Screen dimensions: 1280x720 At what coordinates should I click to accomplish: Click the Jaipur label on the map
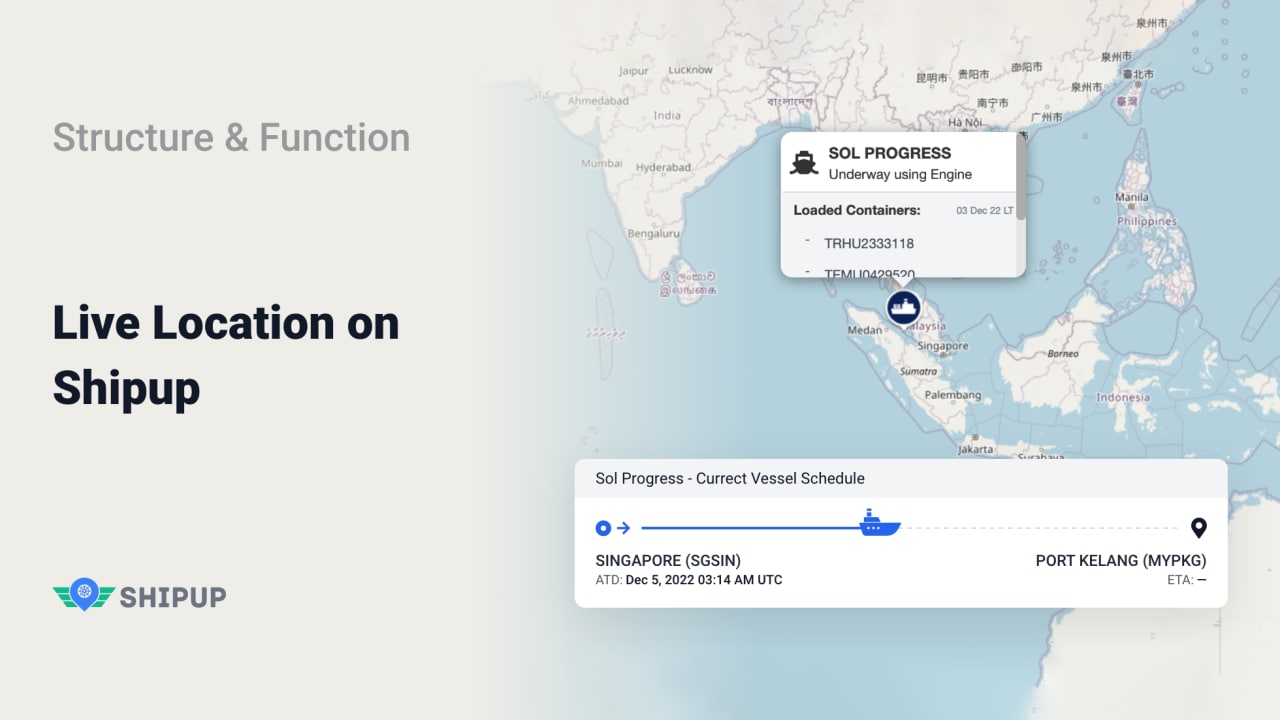(x=634, y=71)
